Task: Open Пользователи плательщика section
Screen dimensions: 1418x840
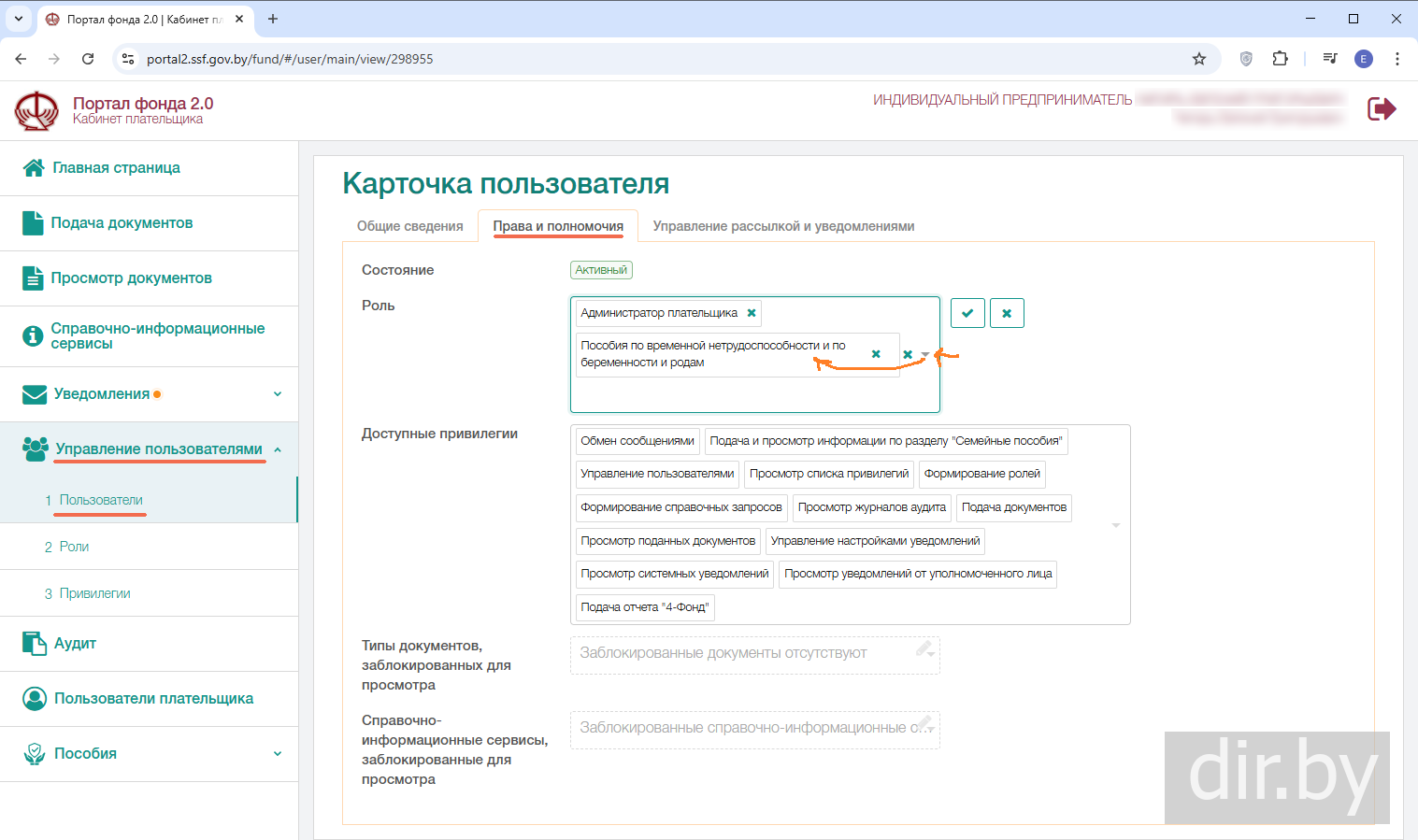Action: point(153,699)
